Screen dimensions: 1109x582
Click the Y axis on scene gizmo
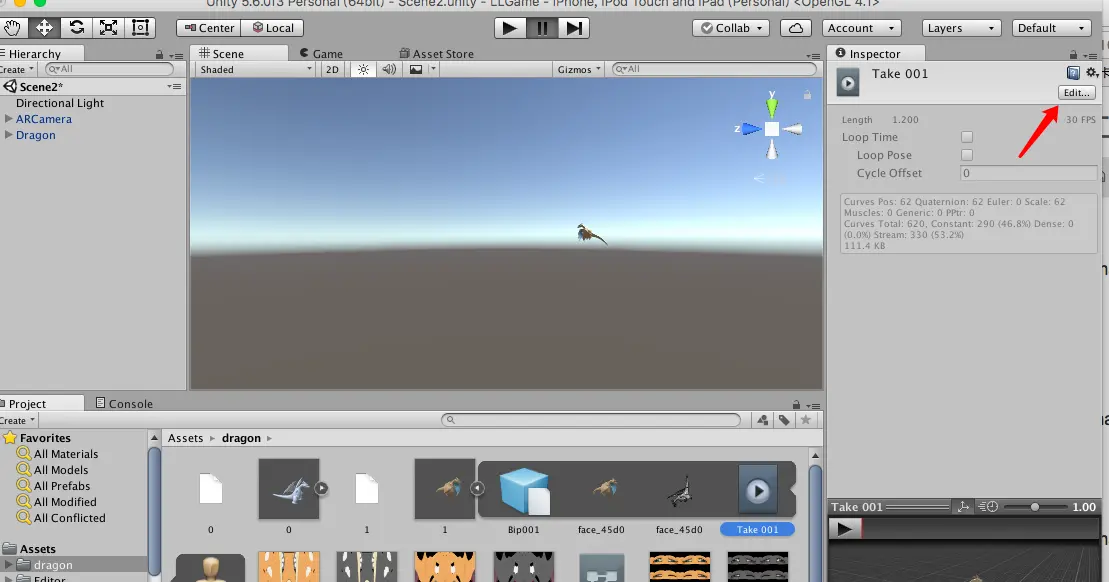point(772,105)
